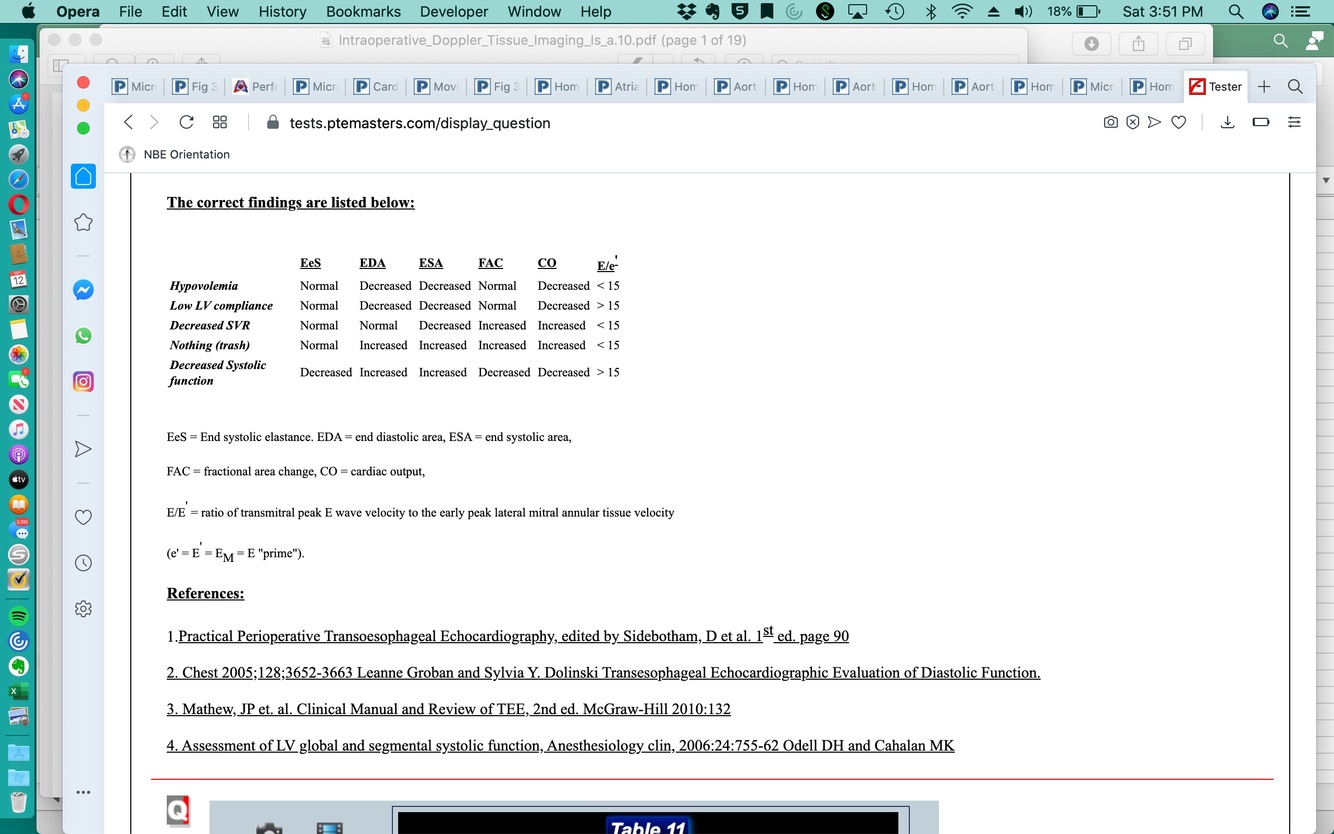
Task: Open bookmarks star in Opera sidebar
Action: (84, 222)
